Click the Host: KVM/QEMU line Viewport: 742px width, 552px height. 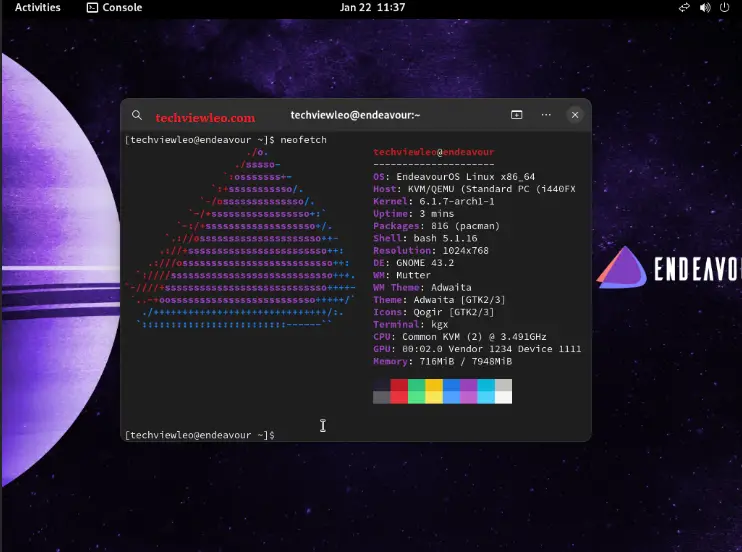[474, 189]
